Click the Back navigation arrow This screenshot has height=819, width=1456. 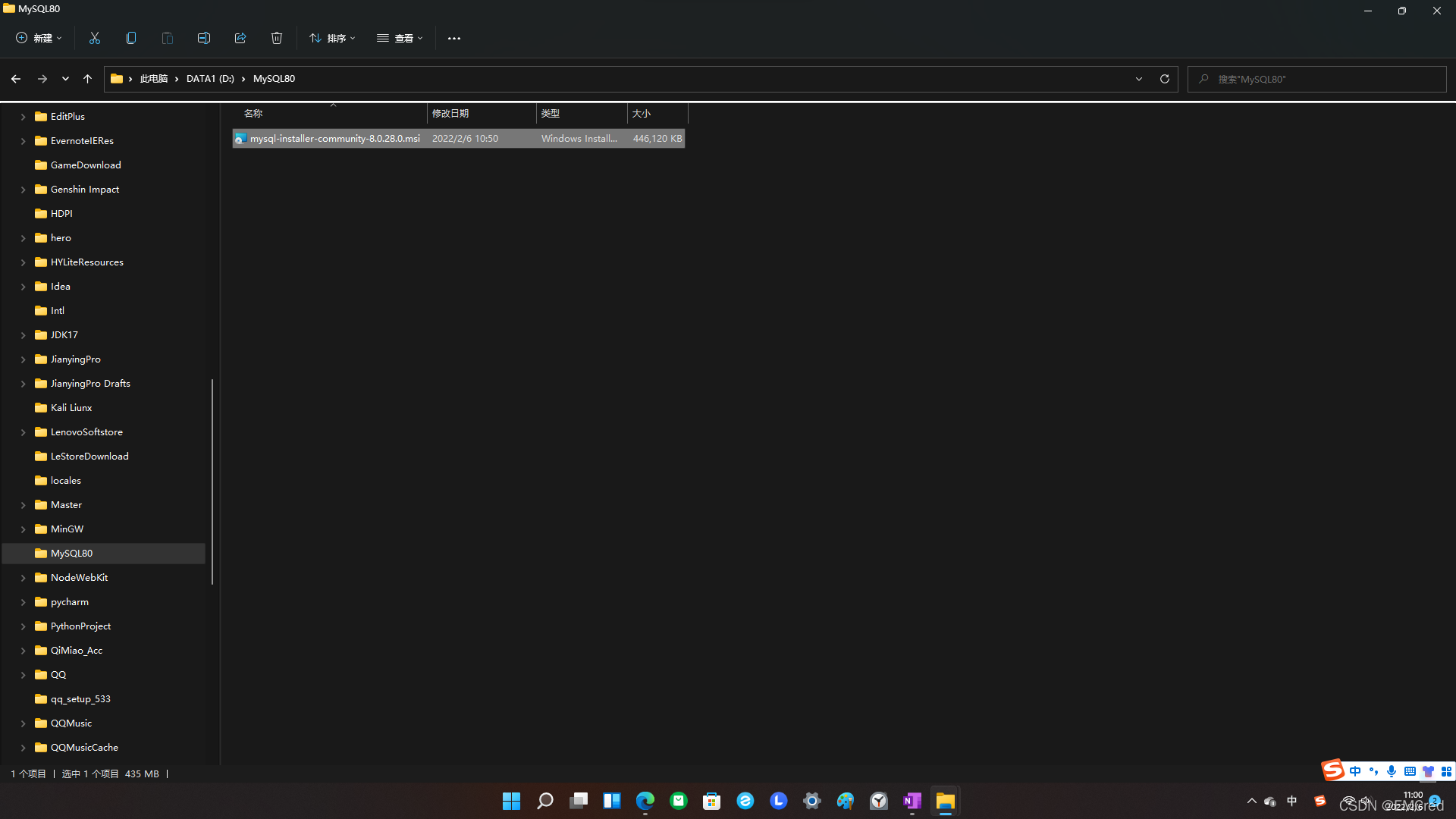[x=16, y=79]
